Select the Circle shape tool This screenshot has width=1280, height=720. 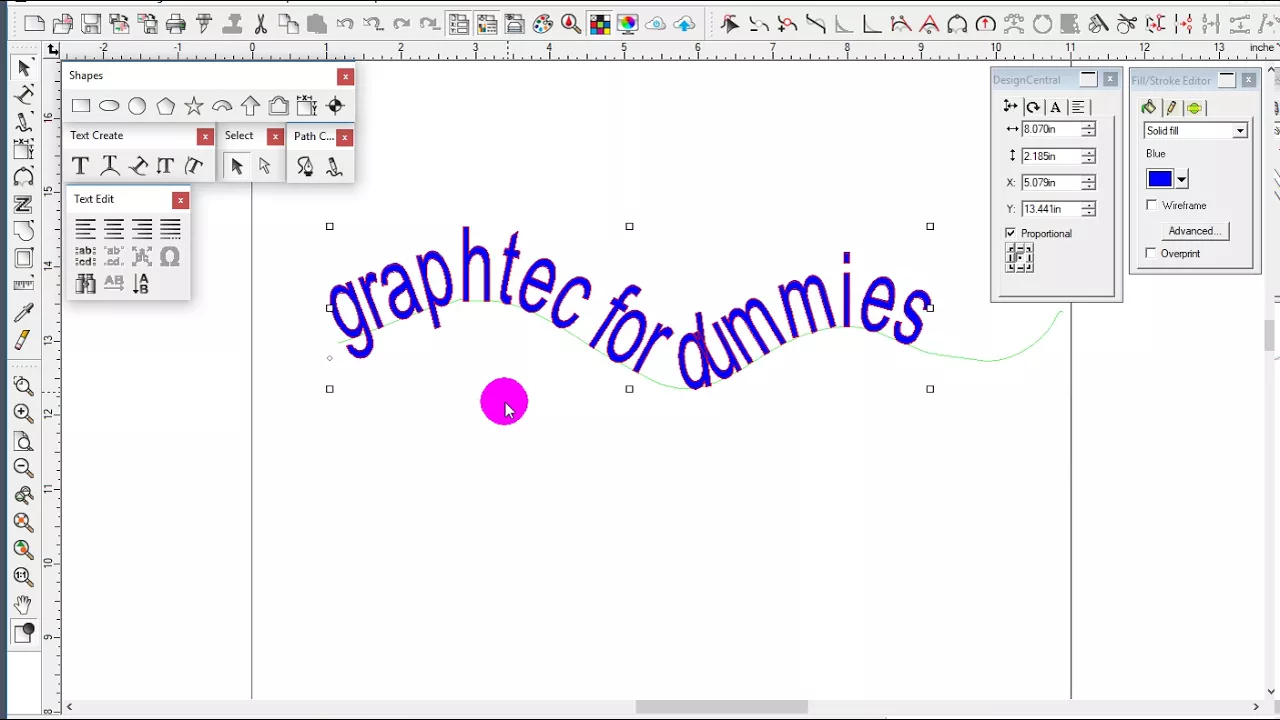click(x=137, y=106)
